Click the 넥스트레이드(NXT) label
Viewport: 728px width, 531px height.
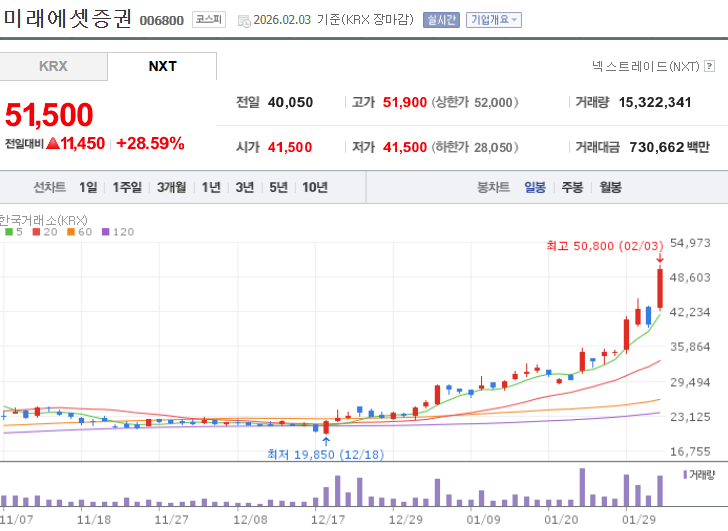tap(645, 66)
